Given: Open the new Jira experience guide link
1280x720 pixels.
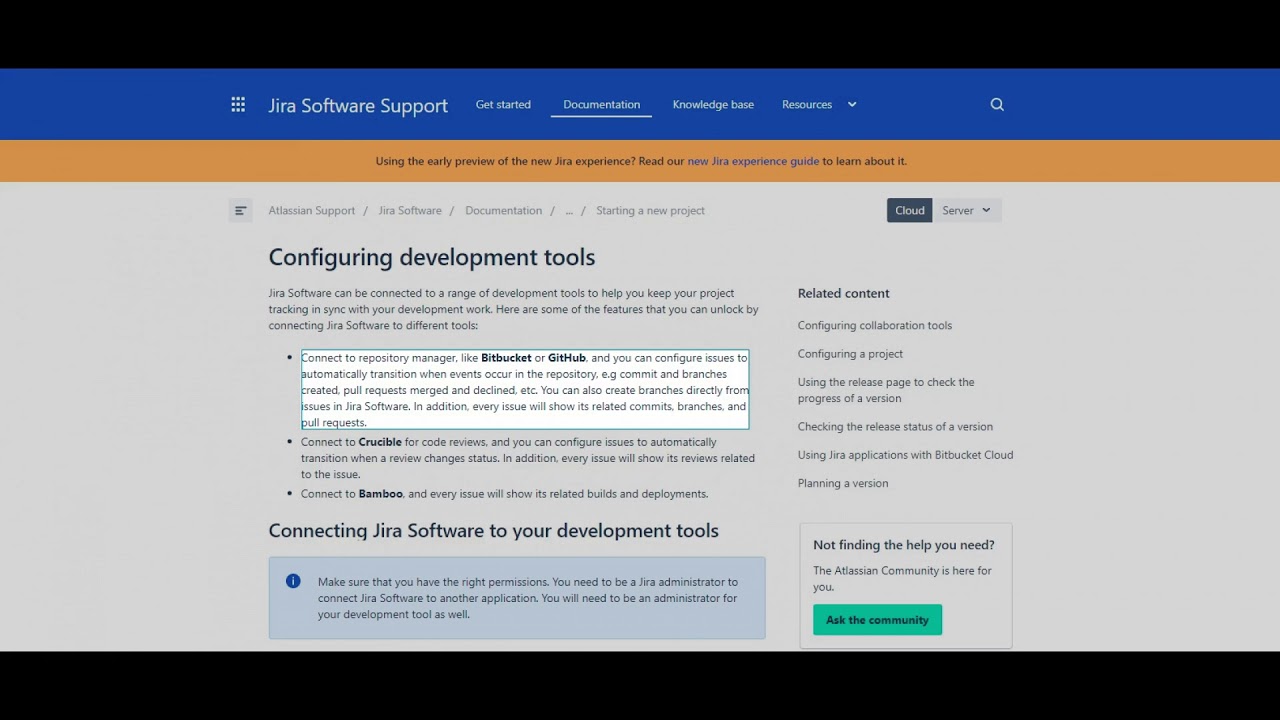Looking at the screenshot, I should coord(753,161).
